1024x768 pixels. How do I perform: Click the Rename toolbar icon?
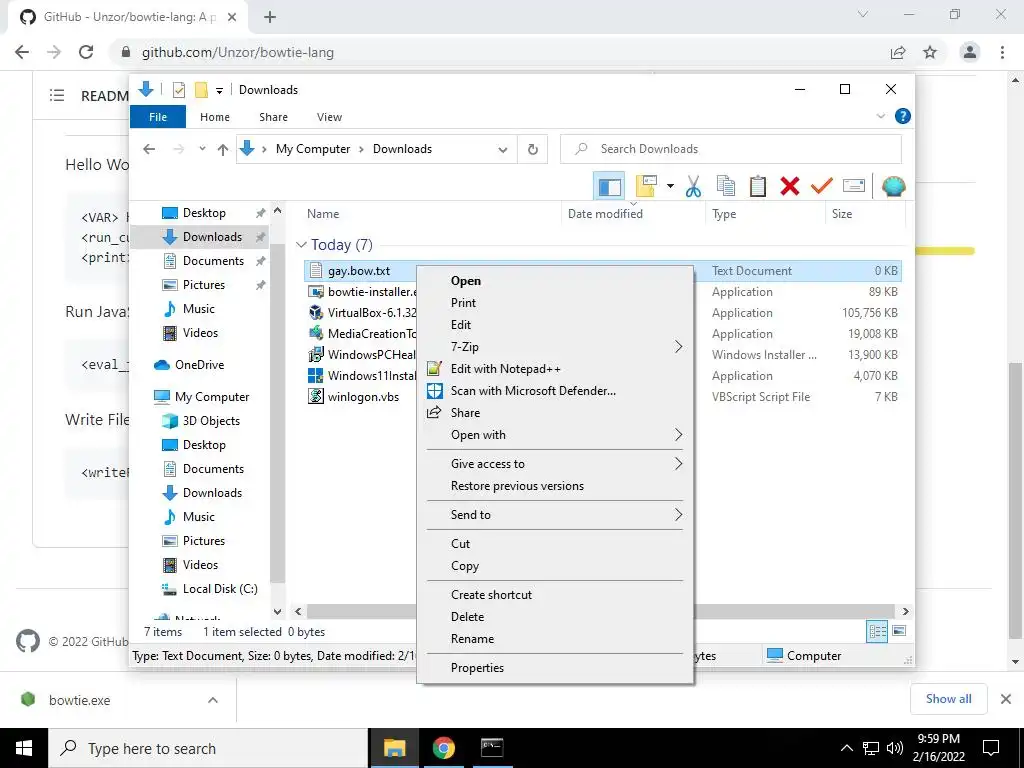click(854, 187)
